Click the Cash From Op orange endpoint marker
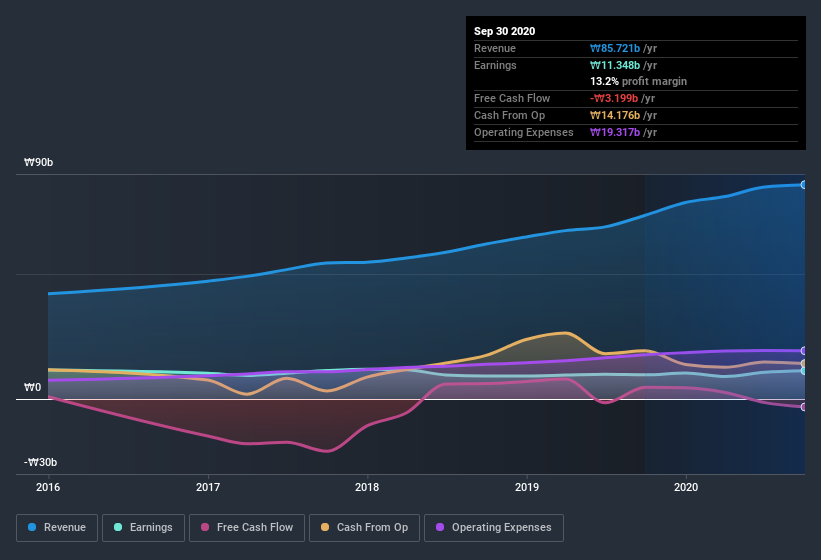821x560 pixels. click(803, 363)
